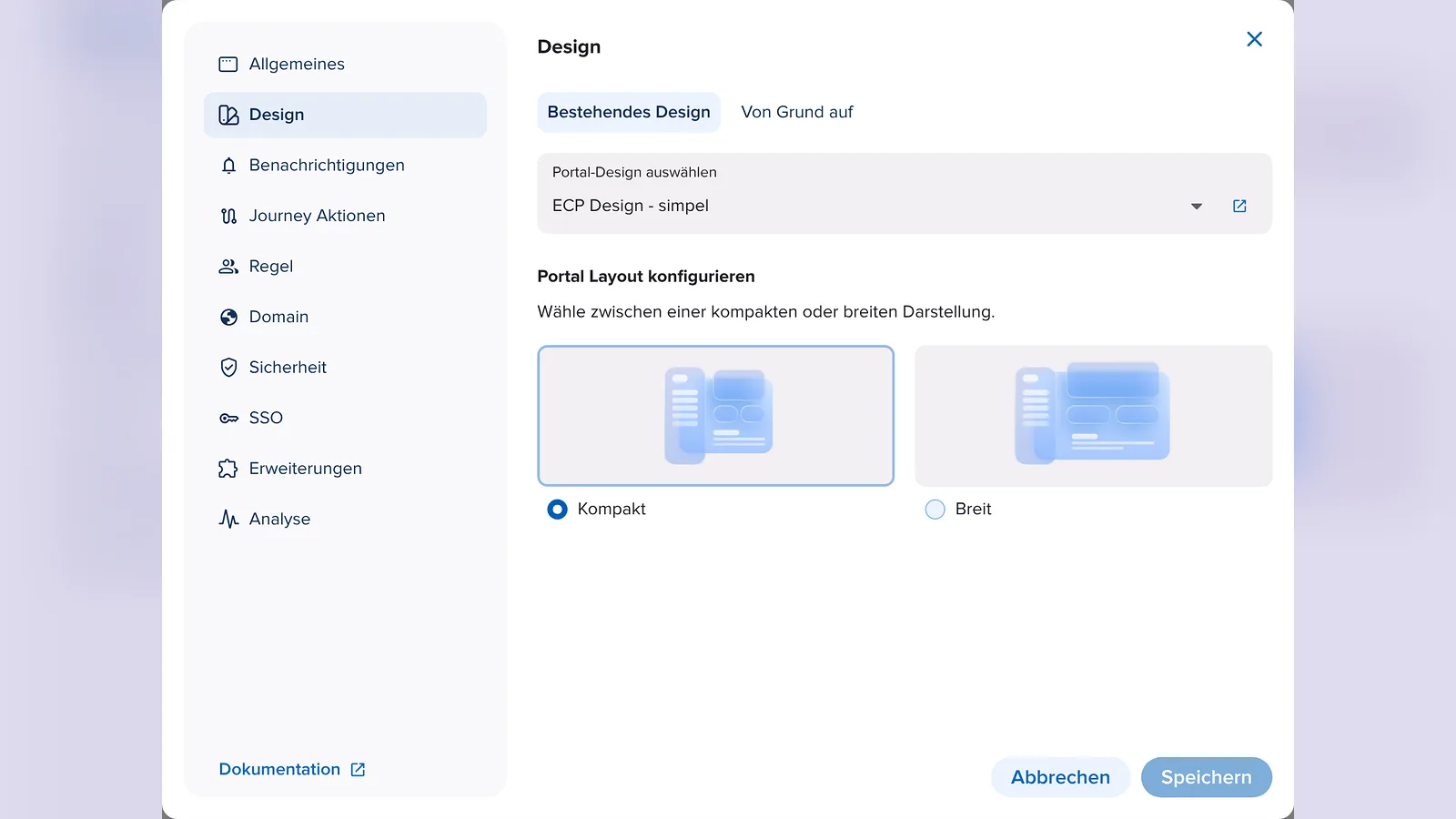The image size is (1456, 819).
Task: Click the Kompakt label text
Action: click(x=612, y=510)
